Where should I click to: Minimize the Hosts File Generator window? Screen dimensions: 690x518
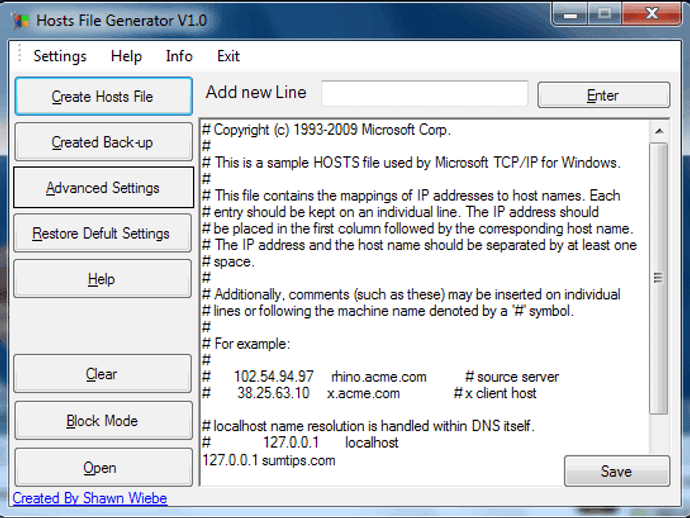coord(570,15)
